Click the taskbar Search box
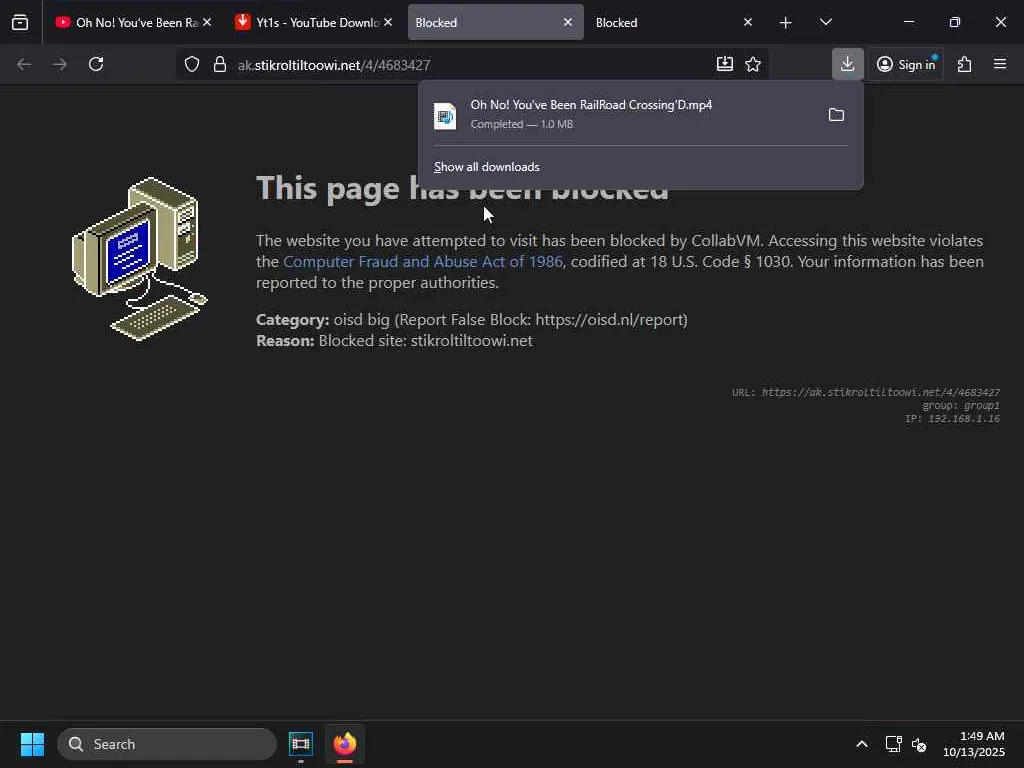 167,744
